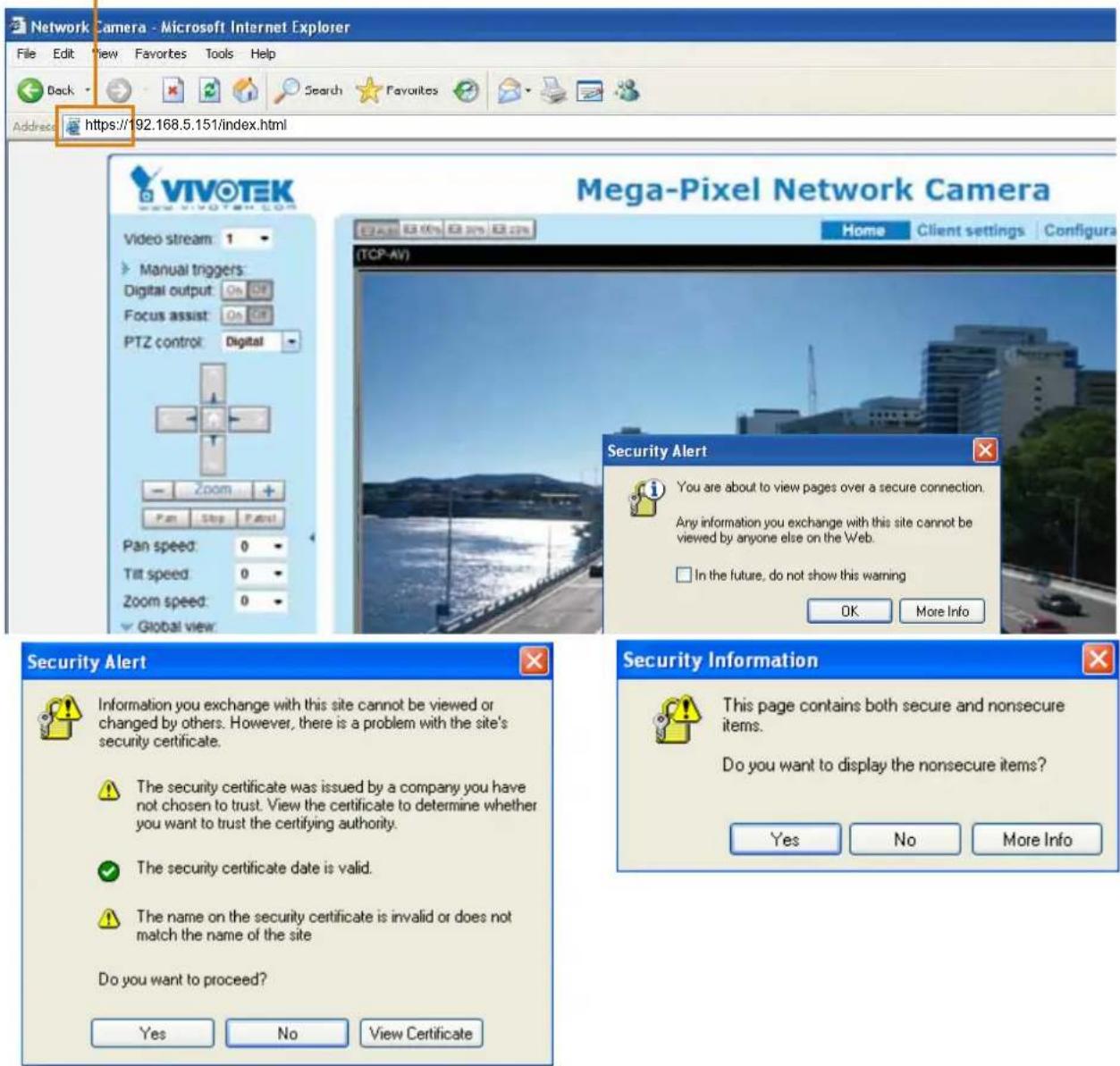Click the Patrol button
Viewport: 1120px width, 1066px height.
point(260,518)
